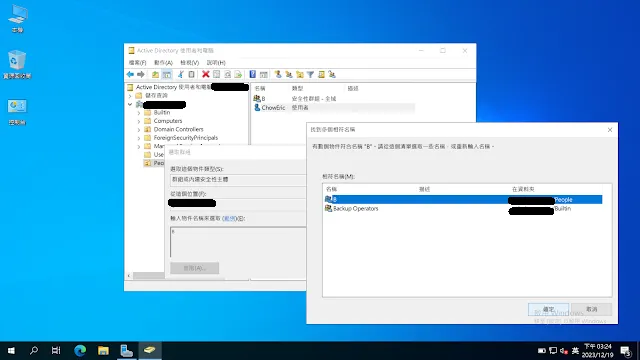This screenshot has height=360, width=640.
Task: Sort matches by the 描述 column header
Action: [x=424, y=189]
